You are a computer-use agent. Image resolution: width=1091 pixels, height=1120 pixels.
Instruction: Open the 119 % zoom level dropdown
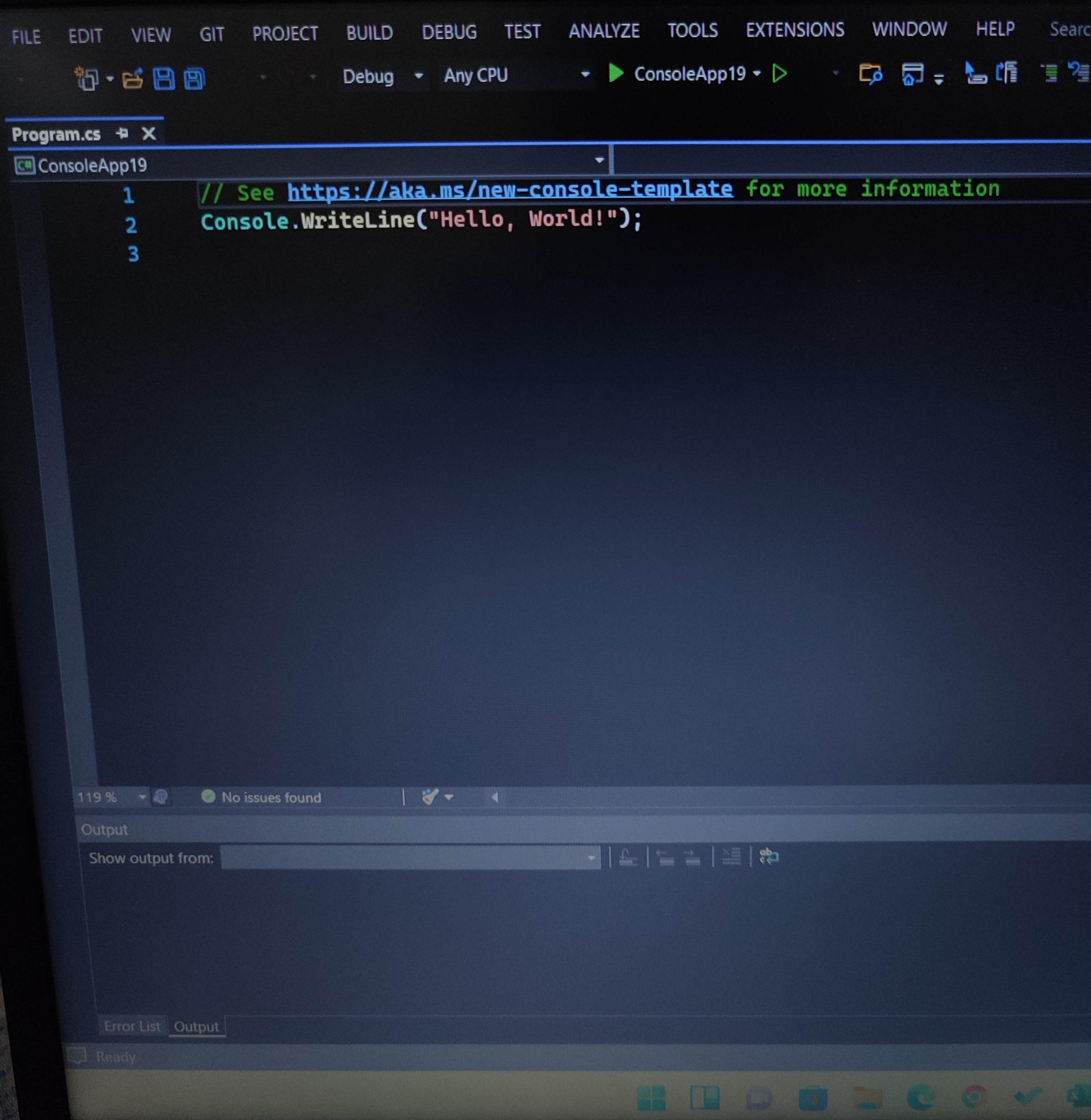[x=142, y=797]
